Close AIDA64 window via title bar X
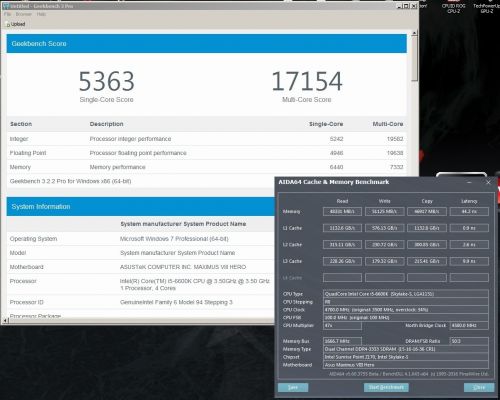The width and height of the screenshot is (500, 400). 488,182
